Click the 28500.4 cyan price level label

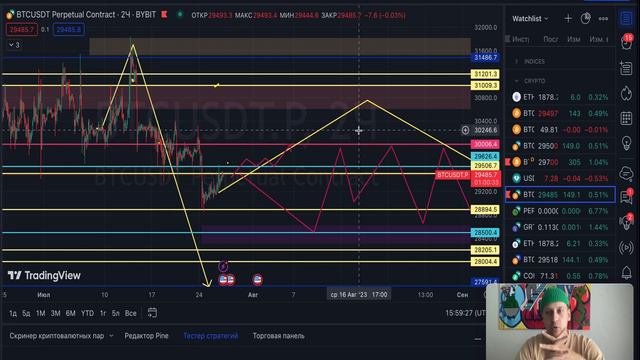(x=485, y=232)
